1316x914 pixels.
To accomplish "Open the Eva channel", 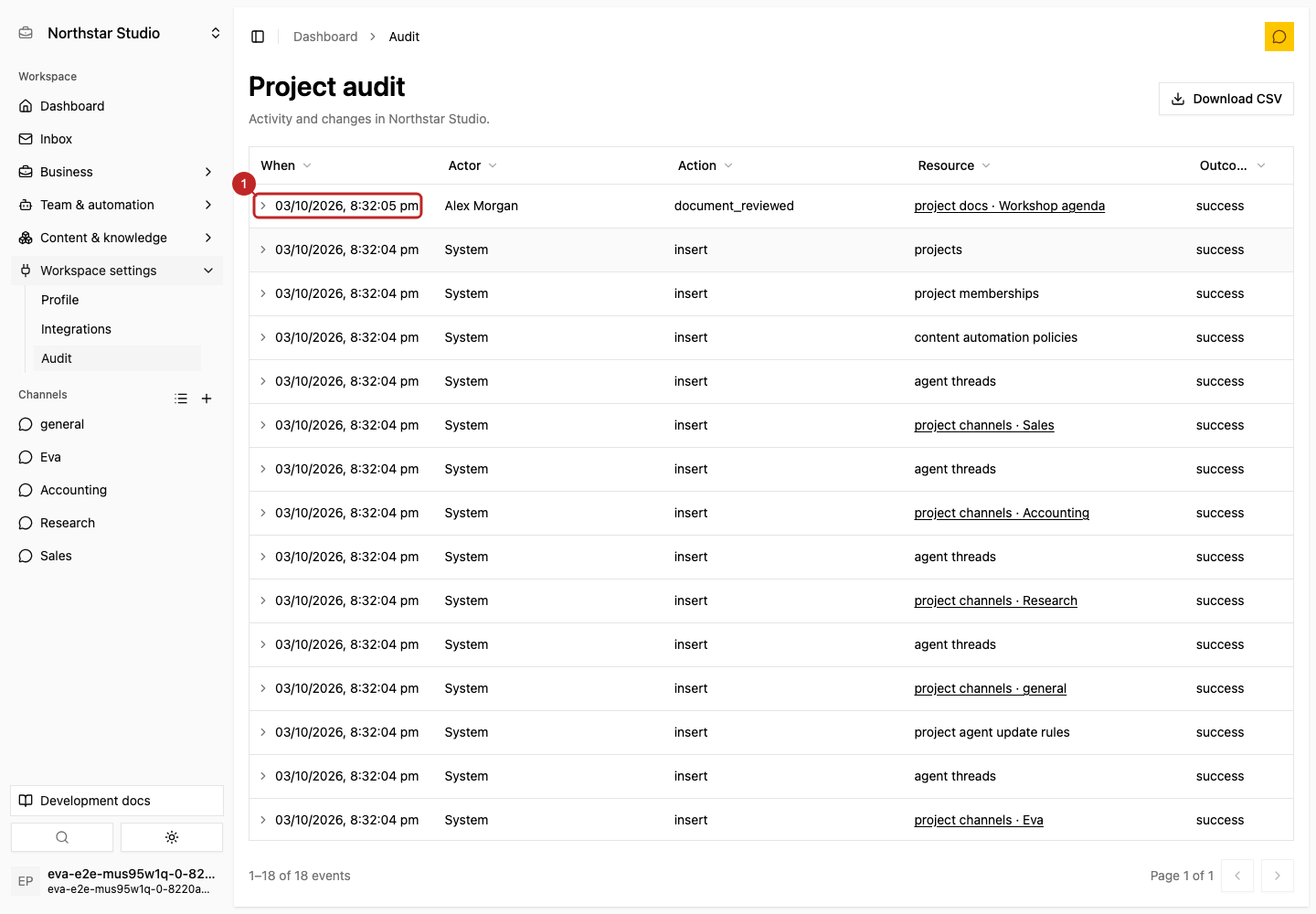I will pyautogui.click(x=117, y=457).
